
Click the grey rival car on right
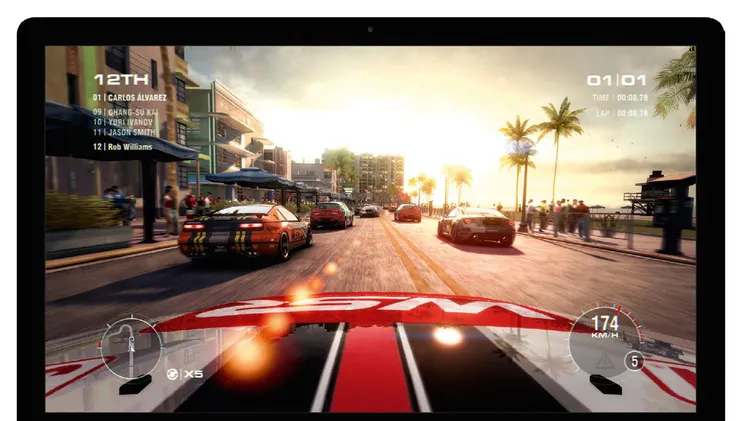tap(476, 226)
